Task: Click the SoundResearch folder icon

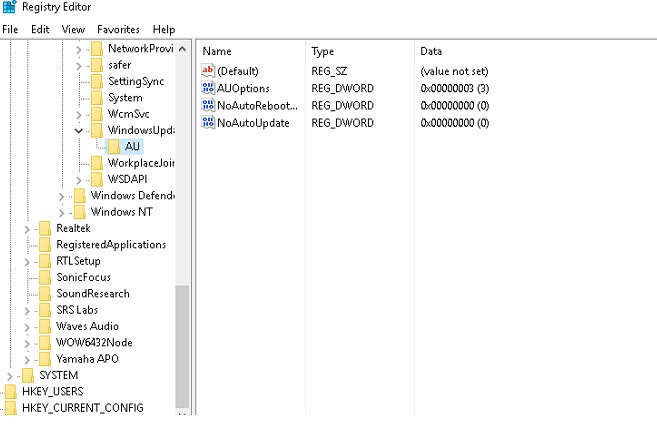Action: point(45,293)
